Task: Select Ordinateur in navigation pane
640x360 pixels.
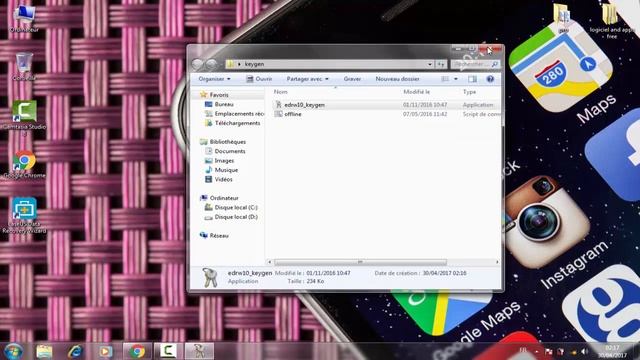Action: 224,198
